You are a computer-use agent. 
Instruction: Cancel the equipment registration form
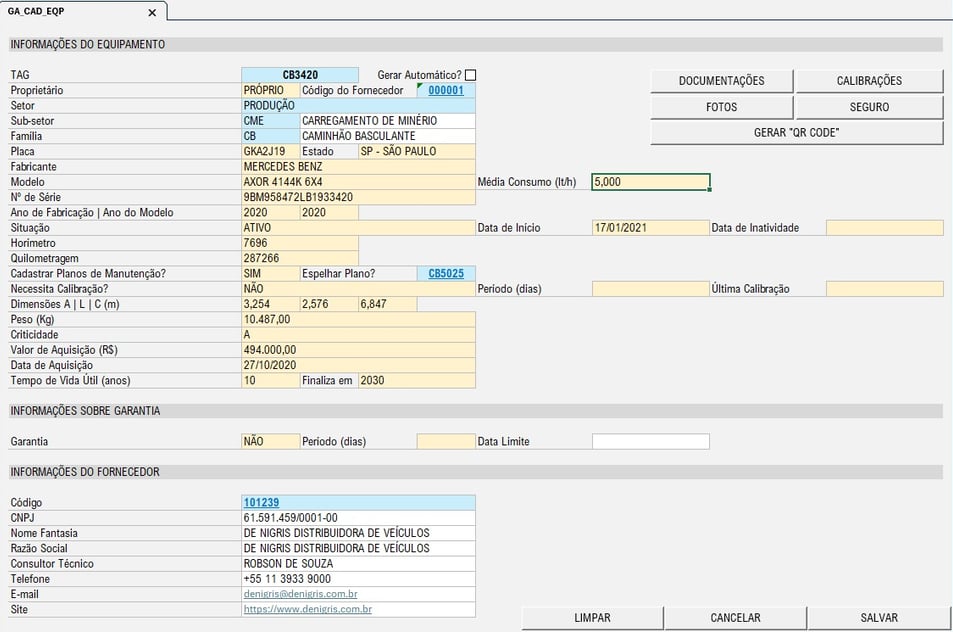click(735, 618)
